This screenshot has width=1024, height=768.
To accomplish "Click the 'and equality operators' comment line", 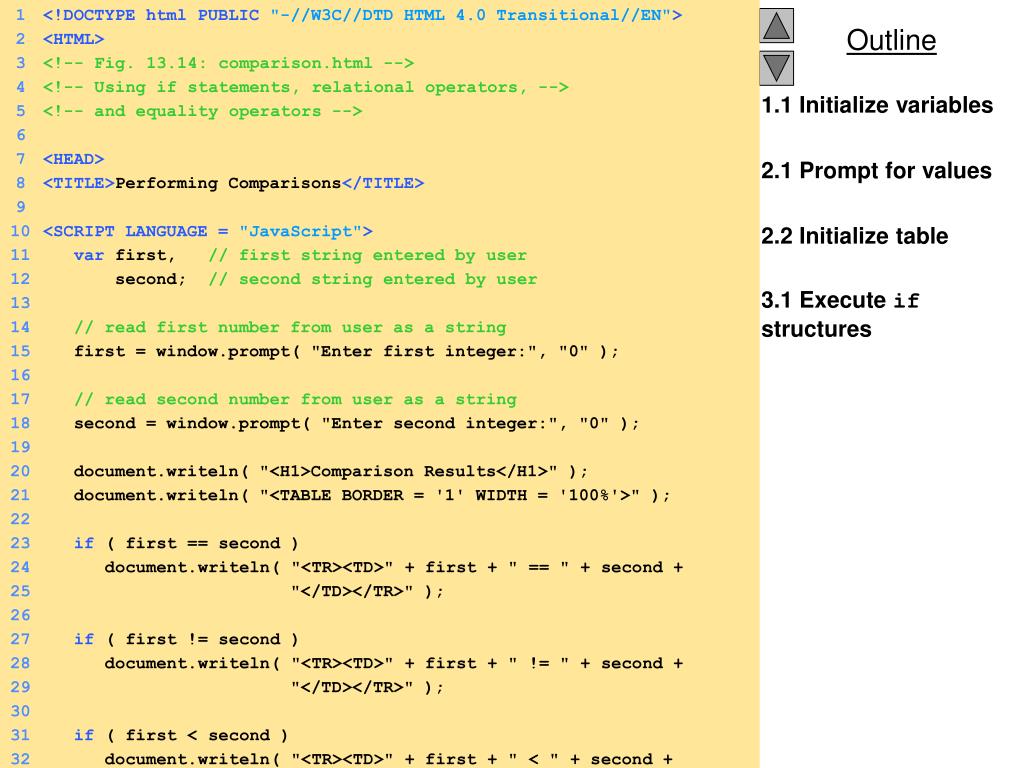I will click(x=202, y=112).
